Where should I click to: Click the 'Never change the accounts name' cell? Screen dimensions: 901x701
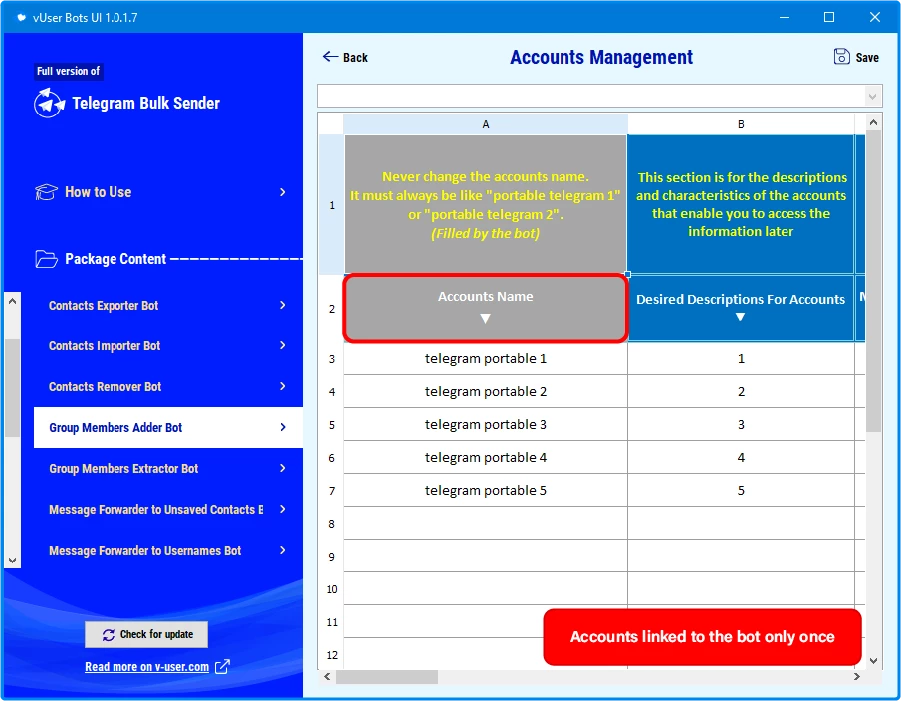pyautogui.click(x=486, y=205)
